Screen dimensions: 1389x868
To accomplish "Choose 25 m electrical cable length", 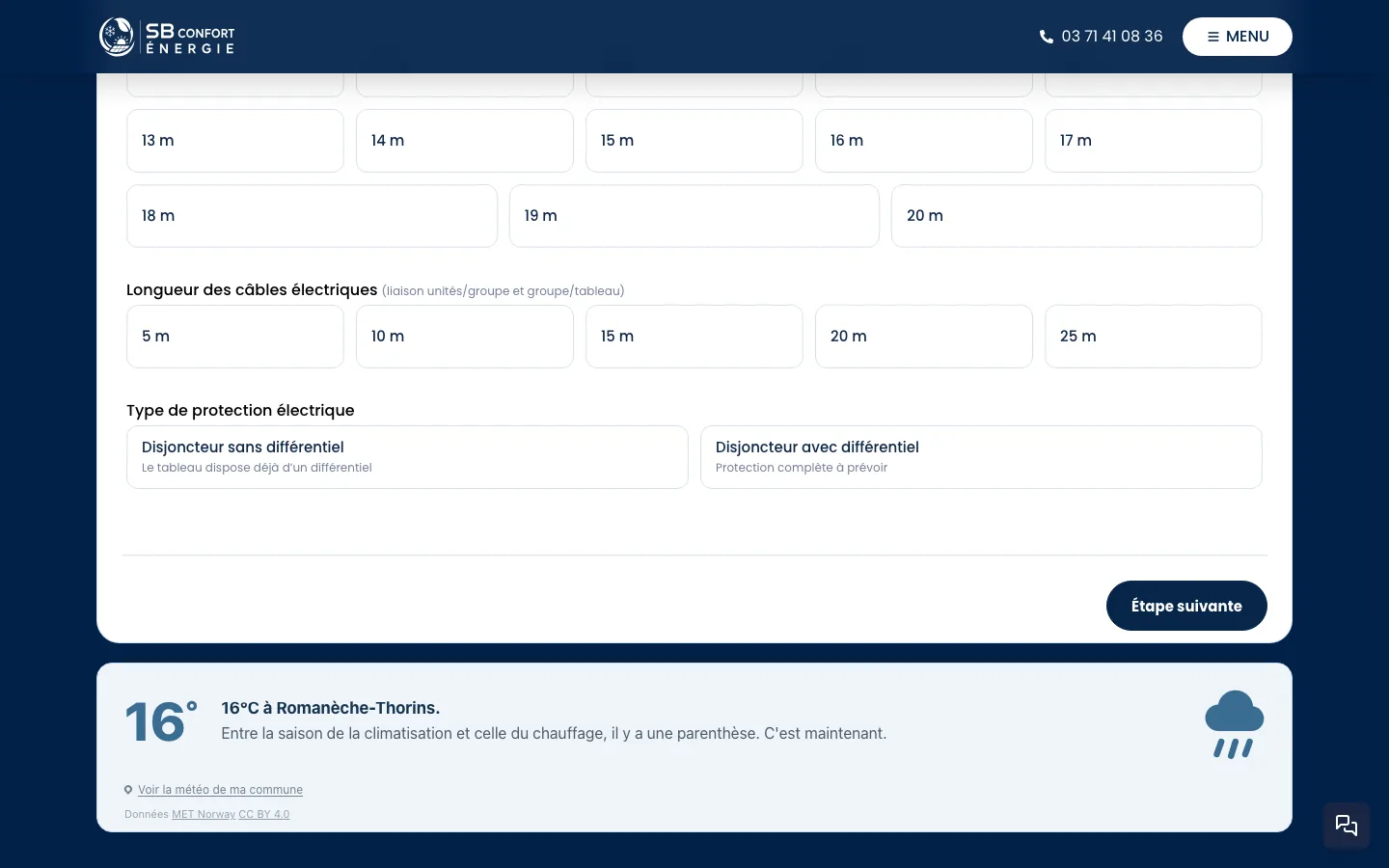I will [x=1154, y=337].
